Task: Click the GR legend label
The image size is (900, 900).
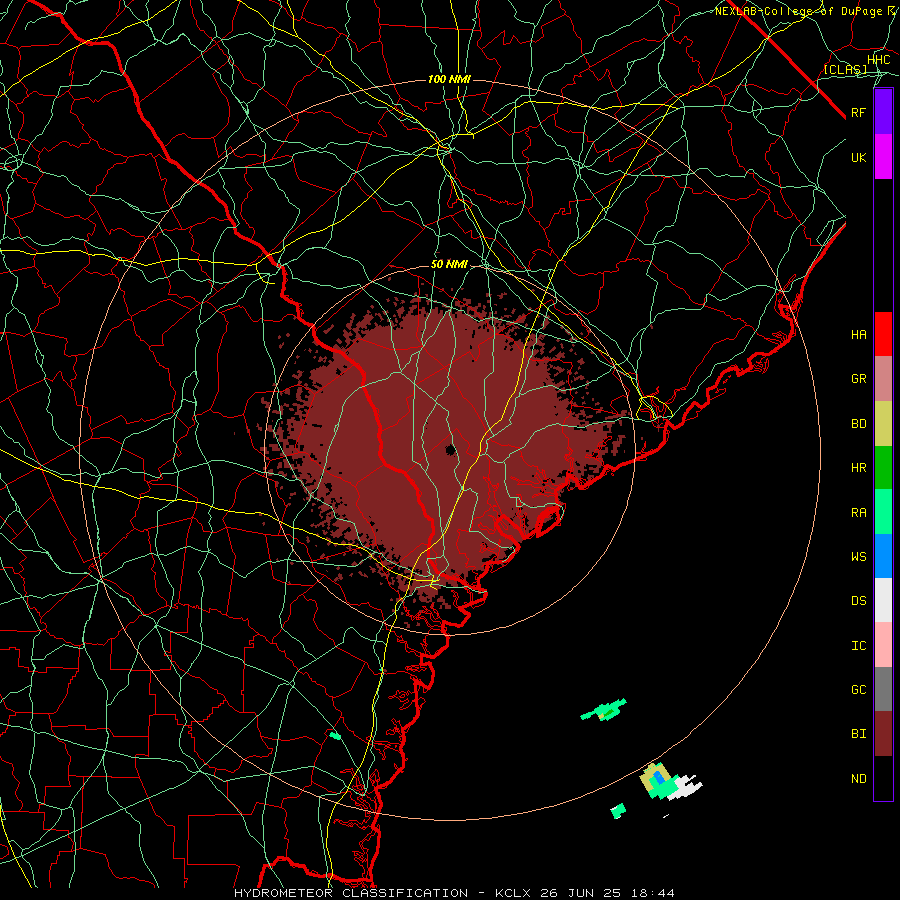Action: coord(858,379)
